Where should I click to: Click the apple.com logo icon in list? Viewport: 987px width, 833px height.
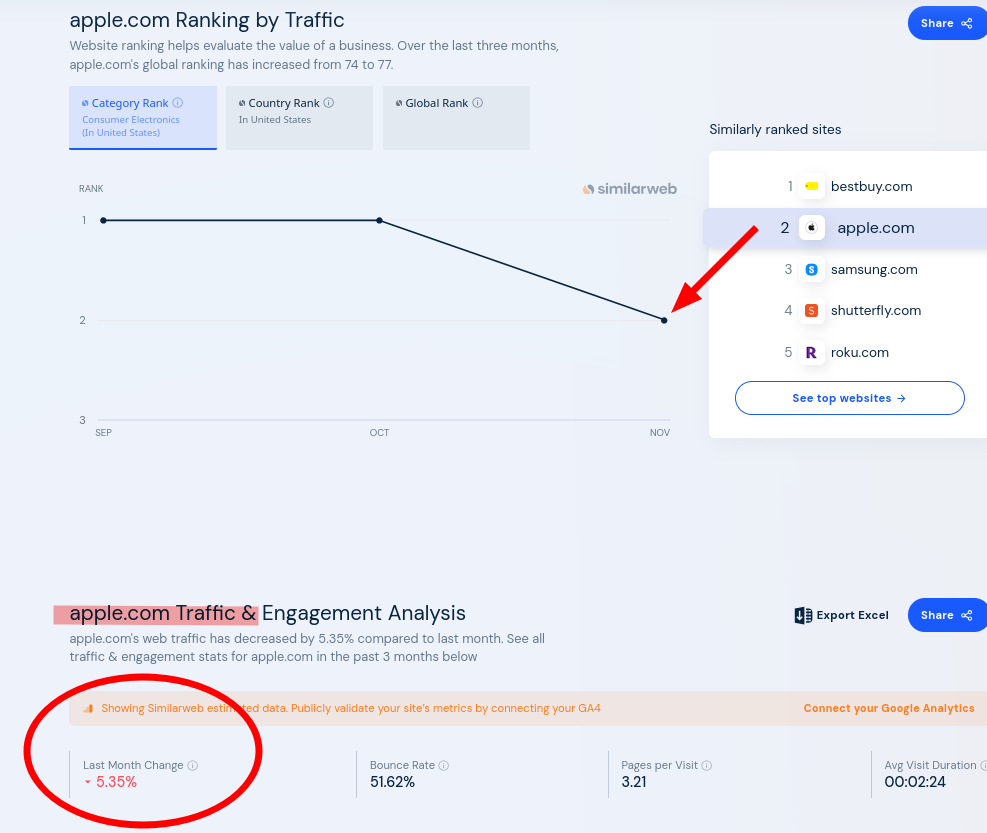[812, 228]
